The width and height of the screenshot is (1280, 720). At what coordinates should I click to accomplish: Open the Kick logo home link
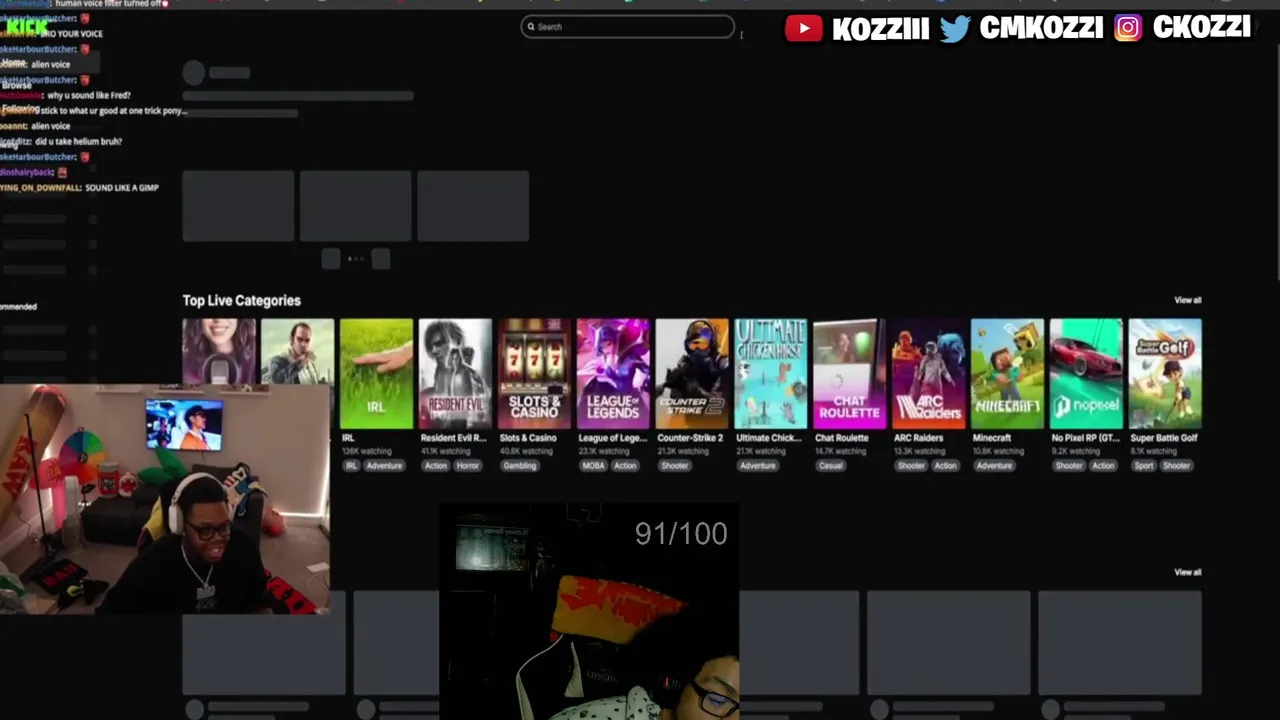click(25, 27)
